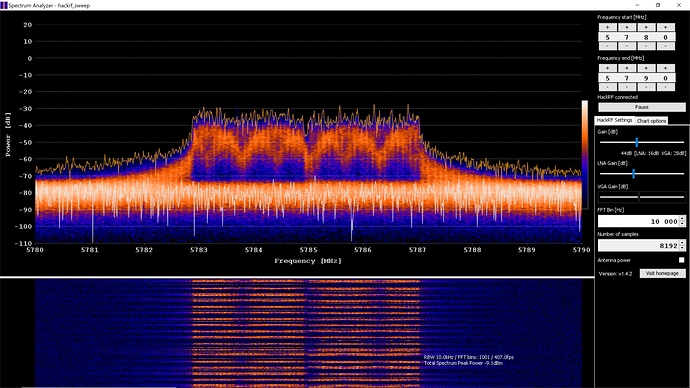Decrement hundreds digit of Frequency start
The width and height of the screenshot is (690, 388).
click(627, 46)
